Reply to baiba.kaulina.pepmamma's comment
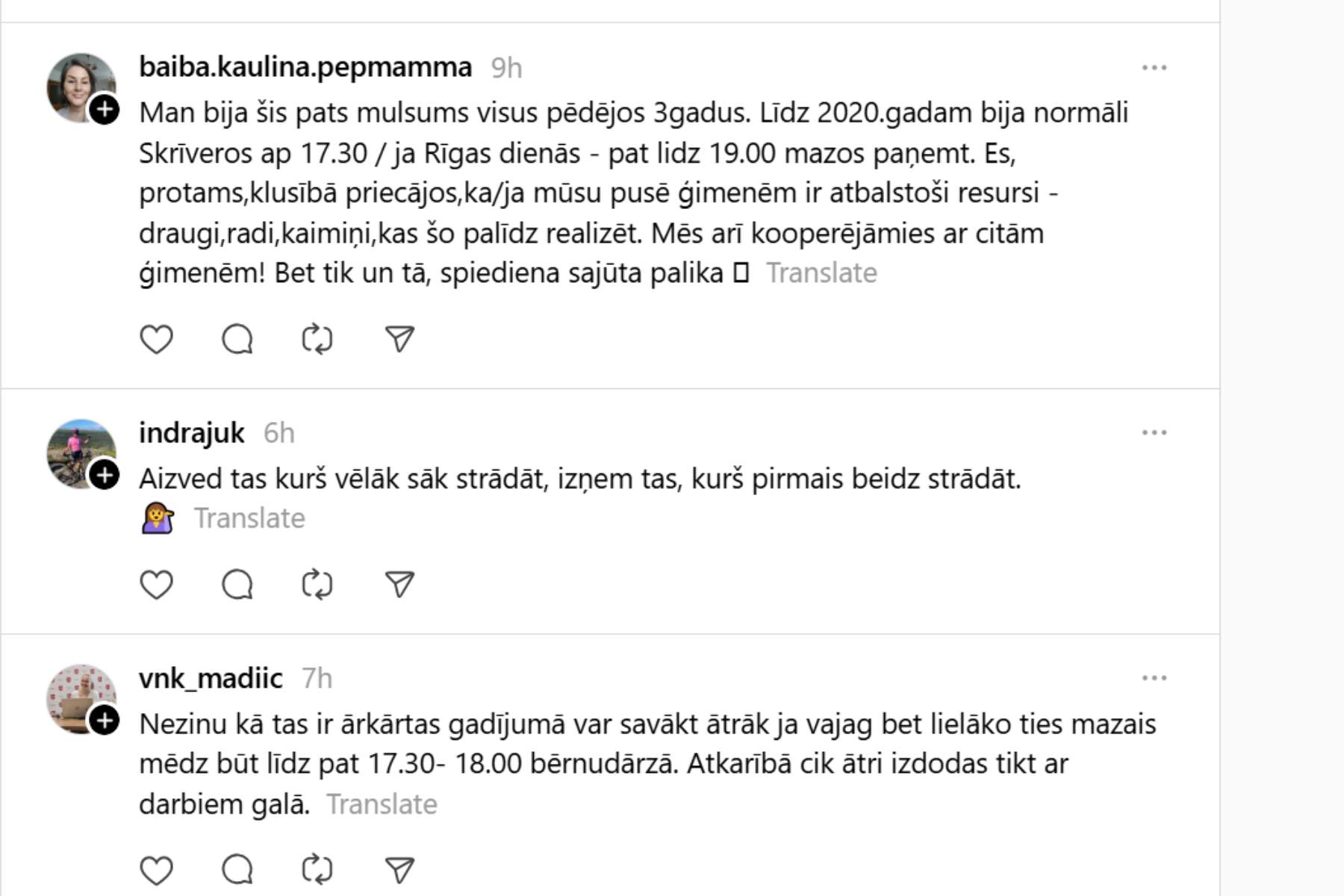Image resolution: width=1344 pixels, height=896 pixels. (x=237, y=340)
